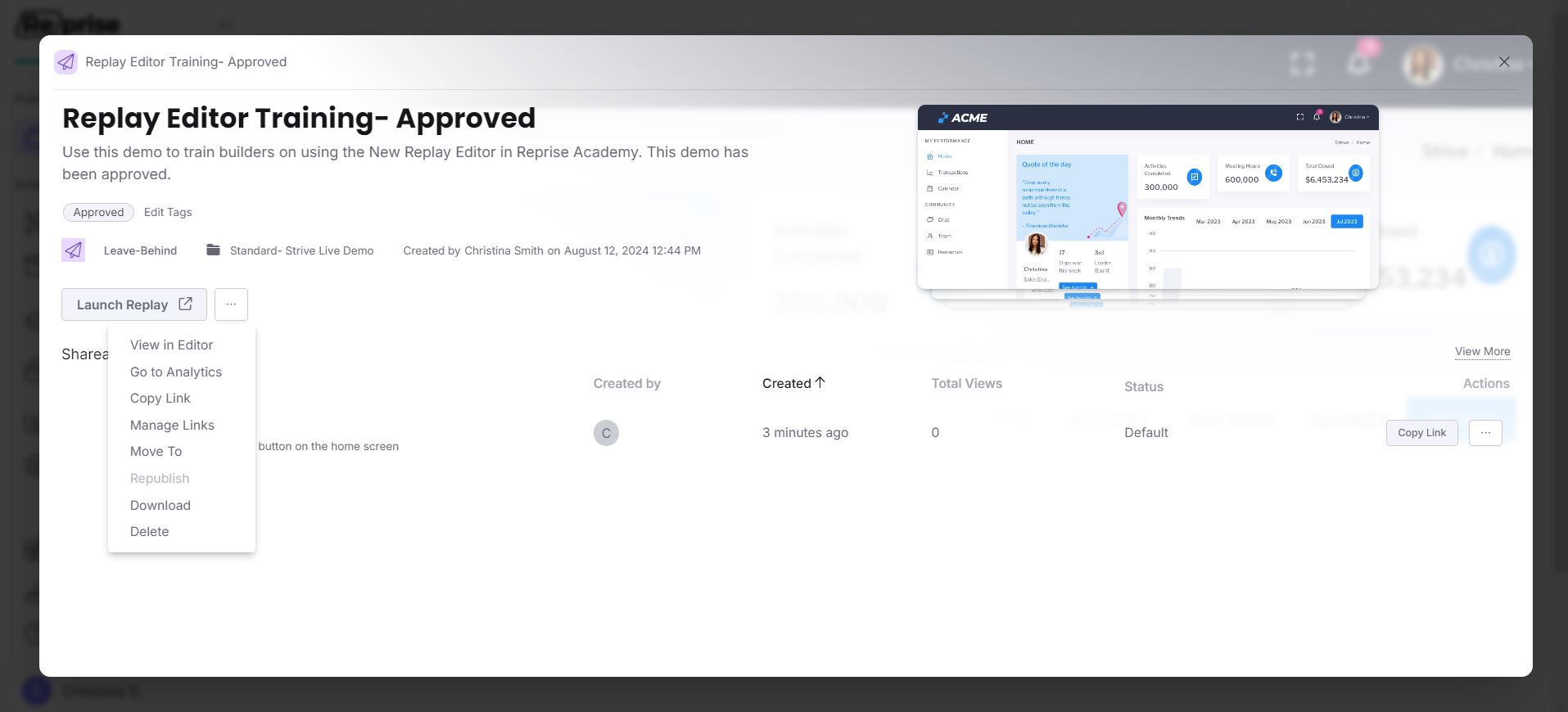The height and width of the screenshot is (712, 1568).
Task: Toggle the three-dot menu next to Launch Replay
Action: point(231,304)
